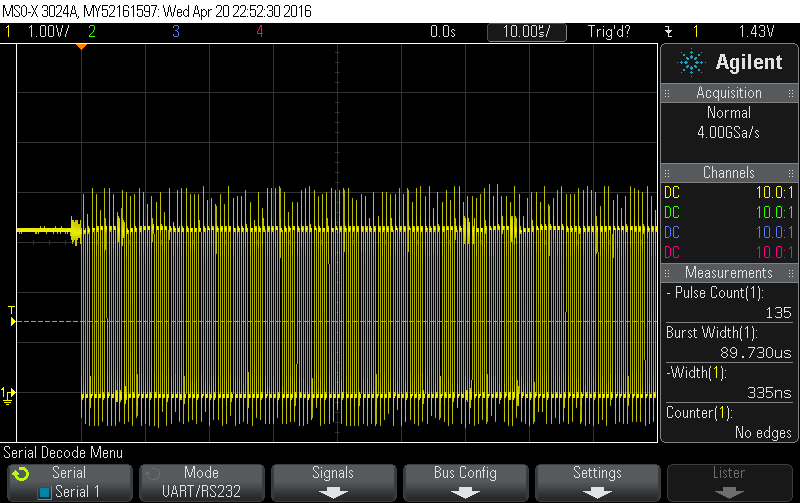
Task: Click the Pulse Count measurement readout
Action: (729, 303)
